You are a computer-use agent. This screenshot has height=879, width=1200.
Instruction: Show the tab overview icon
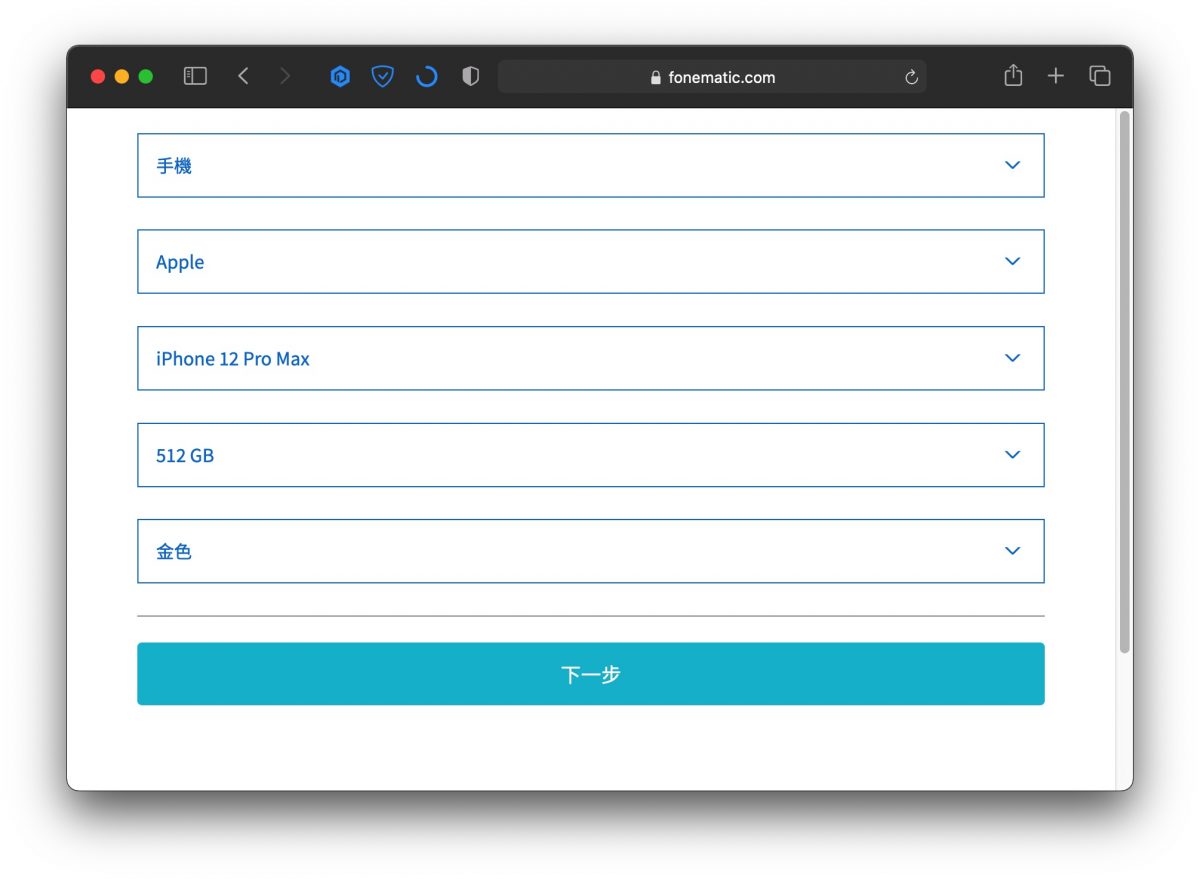coord(1100,76)
